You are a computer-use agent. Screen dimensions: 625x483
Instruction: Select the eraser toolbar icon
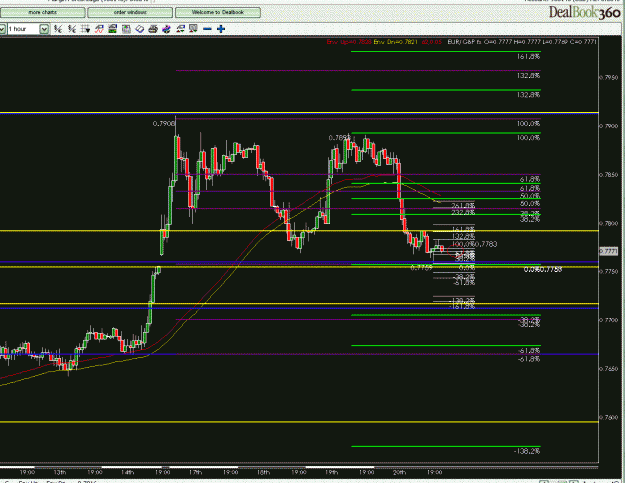tap(140, 29)
